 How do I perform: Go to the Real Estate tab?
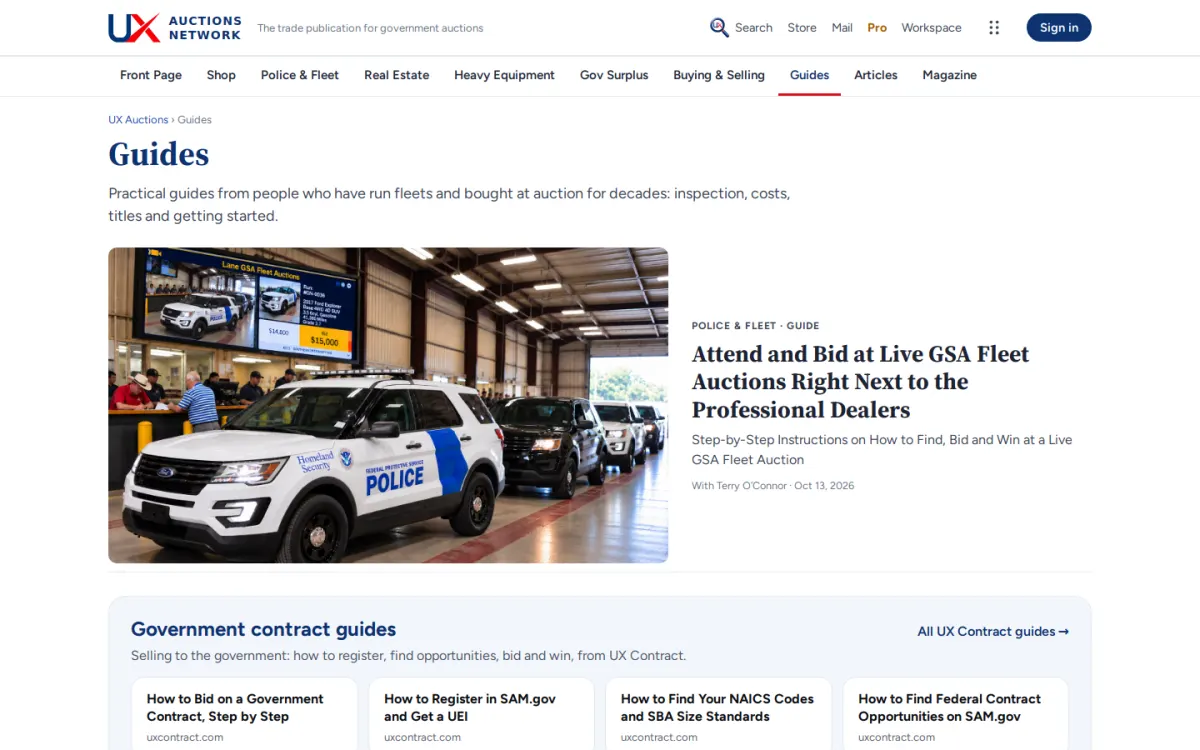397,75
